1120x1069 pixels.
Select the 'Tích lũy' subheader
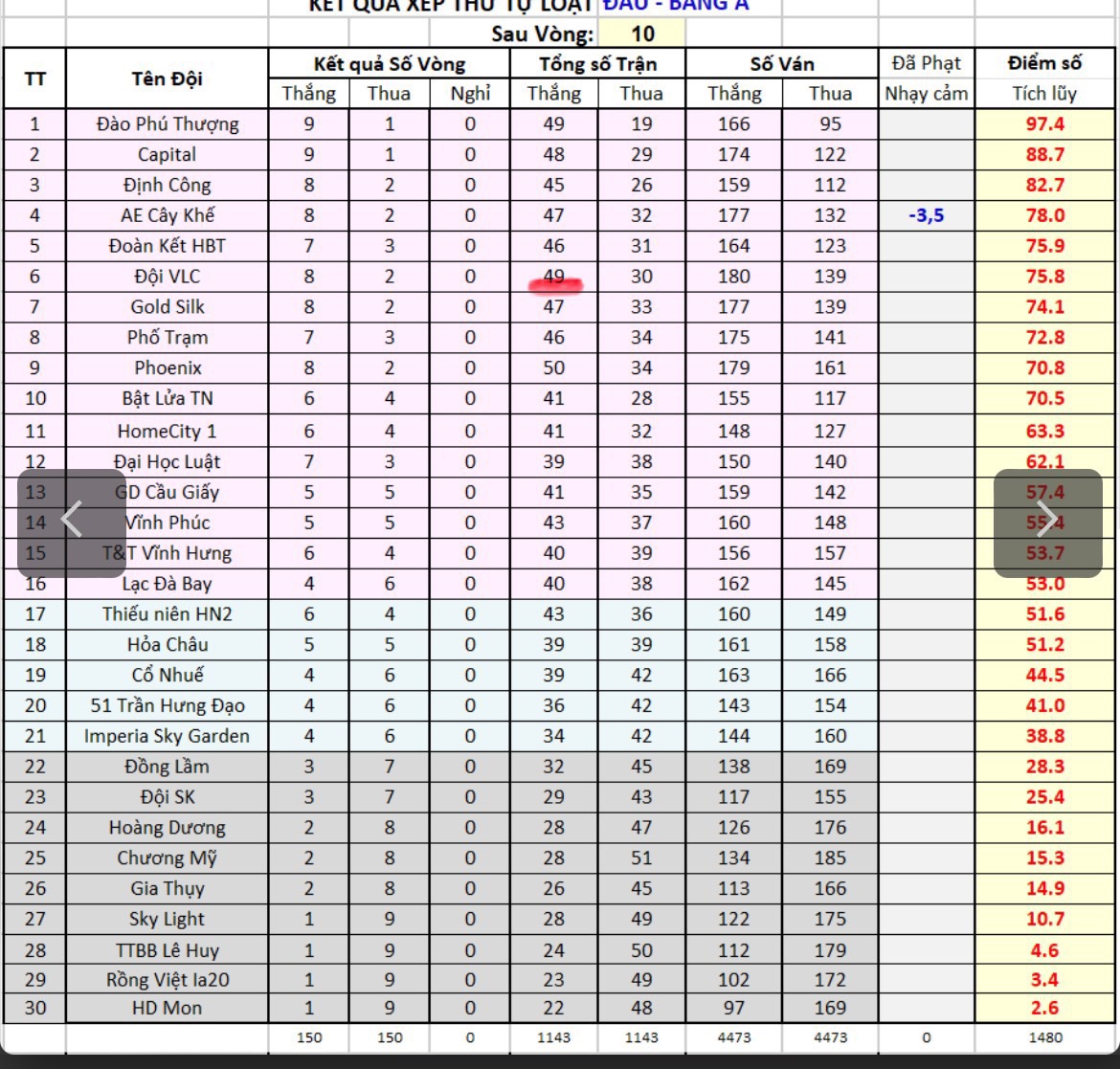pyautogui.click(x=1045, y=94)
